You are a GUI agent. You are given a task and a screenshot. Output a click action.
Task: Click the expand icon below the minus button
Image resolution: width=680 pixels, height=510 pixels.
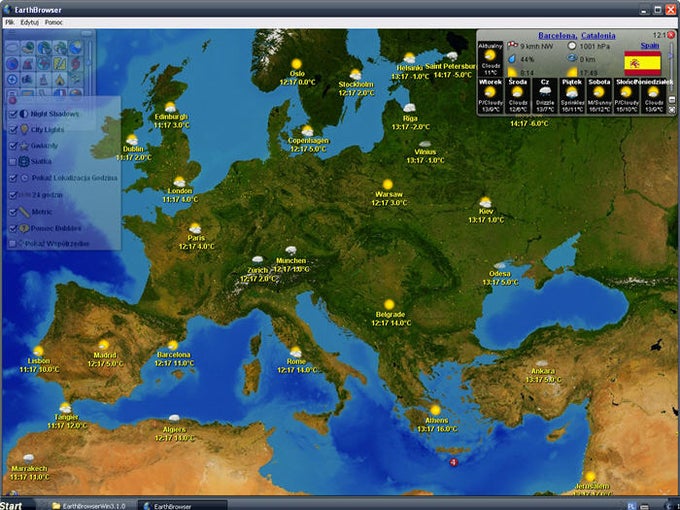(672, 110)
